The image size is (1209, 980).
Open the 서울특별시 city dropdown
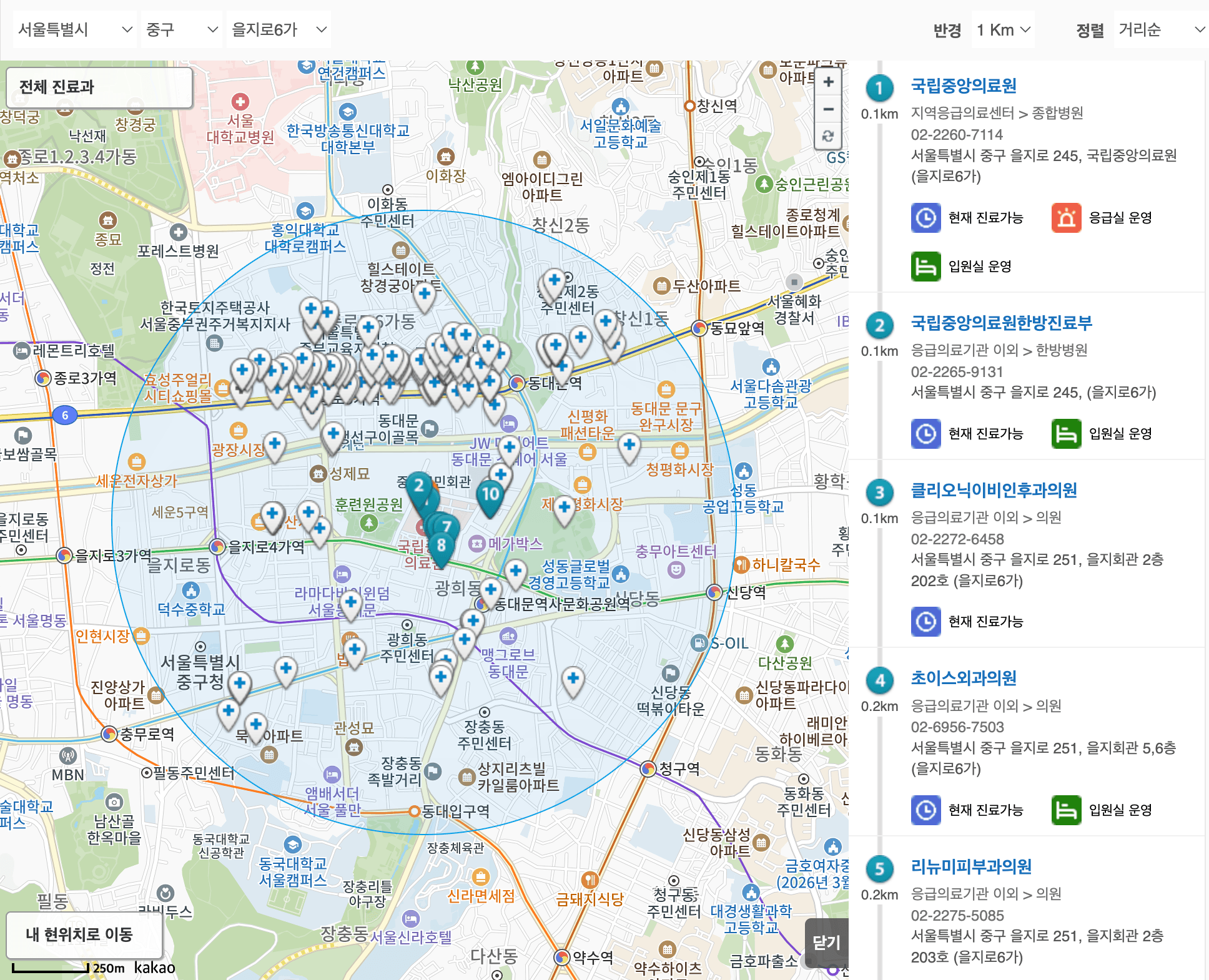(74, 29)
